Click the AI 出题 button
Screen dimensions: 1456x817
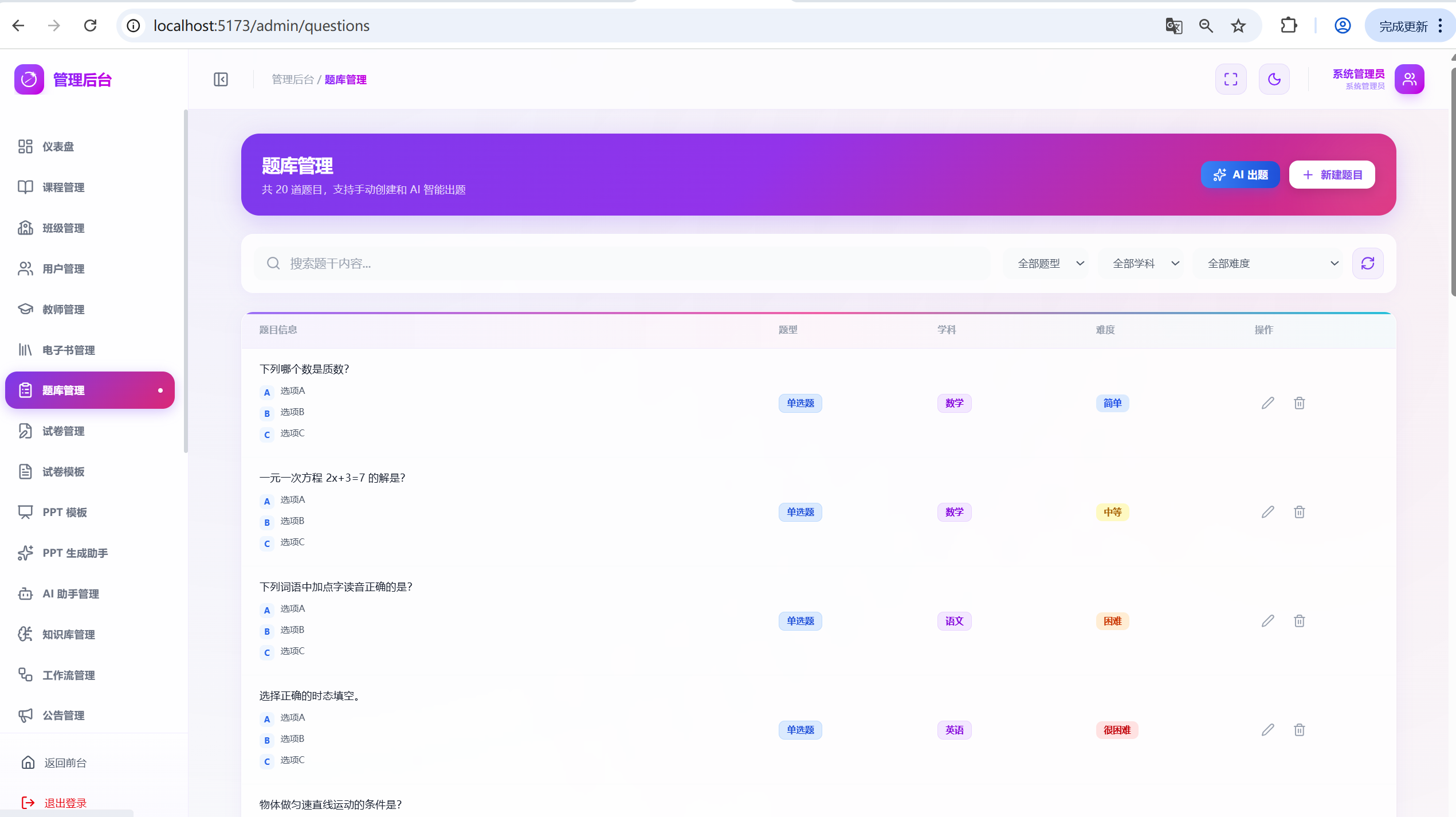(x=1240, y=174)
